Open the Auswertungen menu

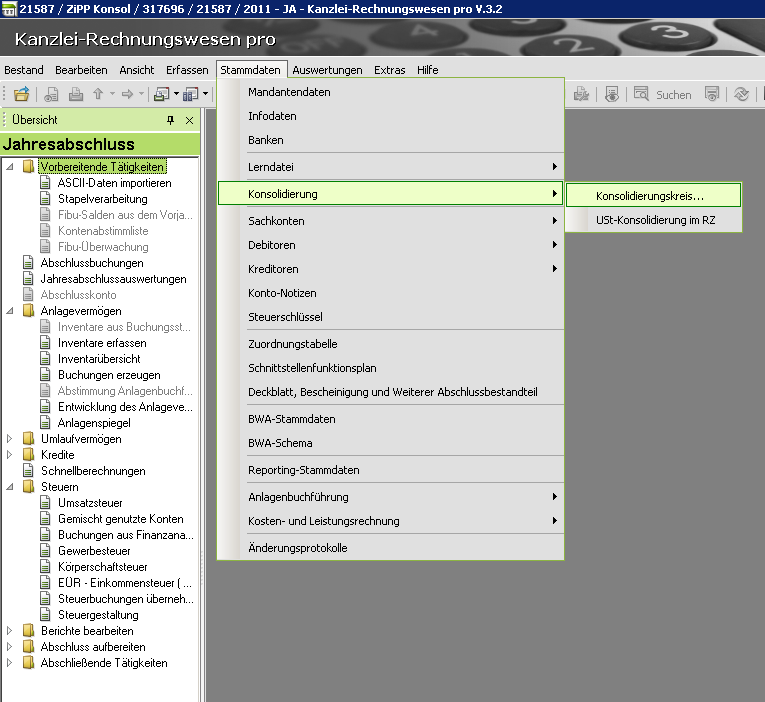[x=327, y=70]
